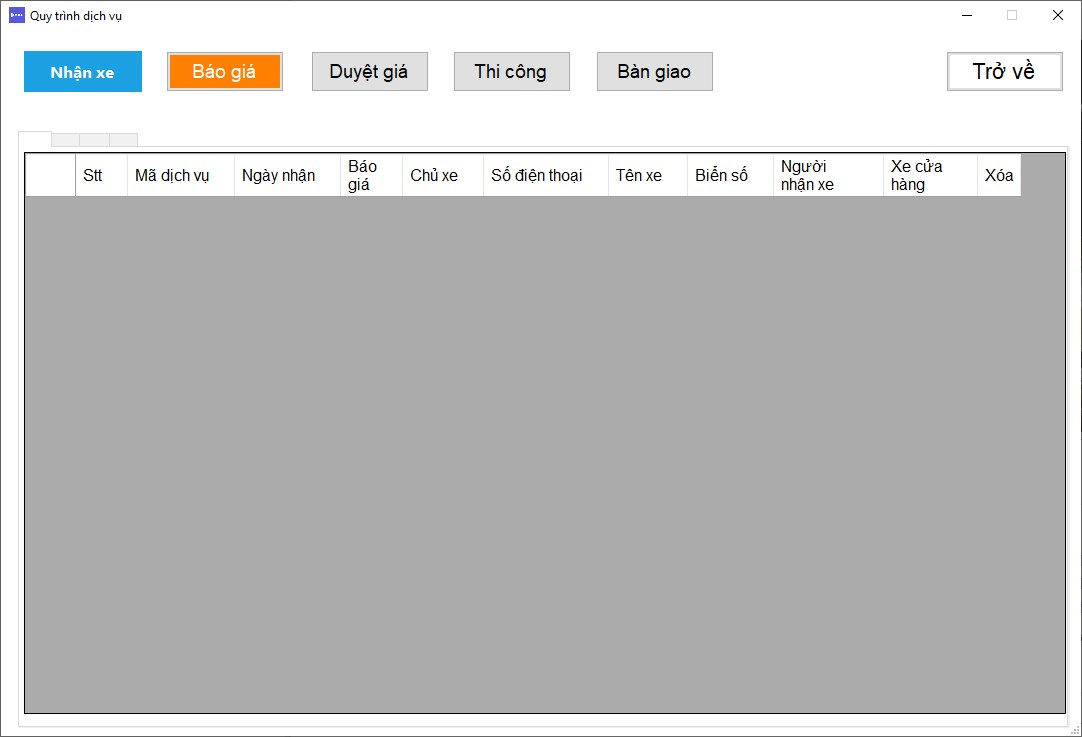
Task: Click the Báo giá column header in the table
Action: (x=372, y=175)
